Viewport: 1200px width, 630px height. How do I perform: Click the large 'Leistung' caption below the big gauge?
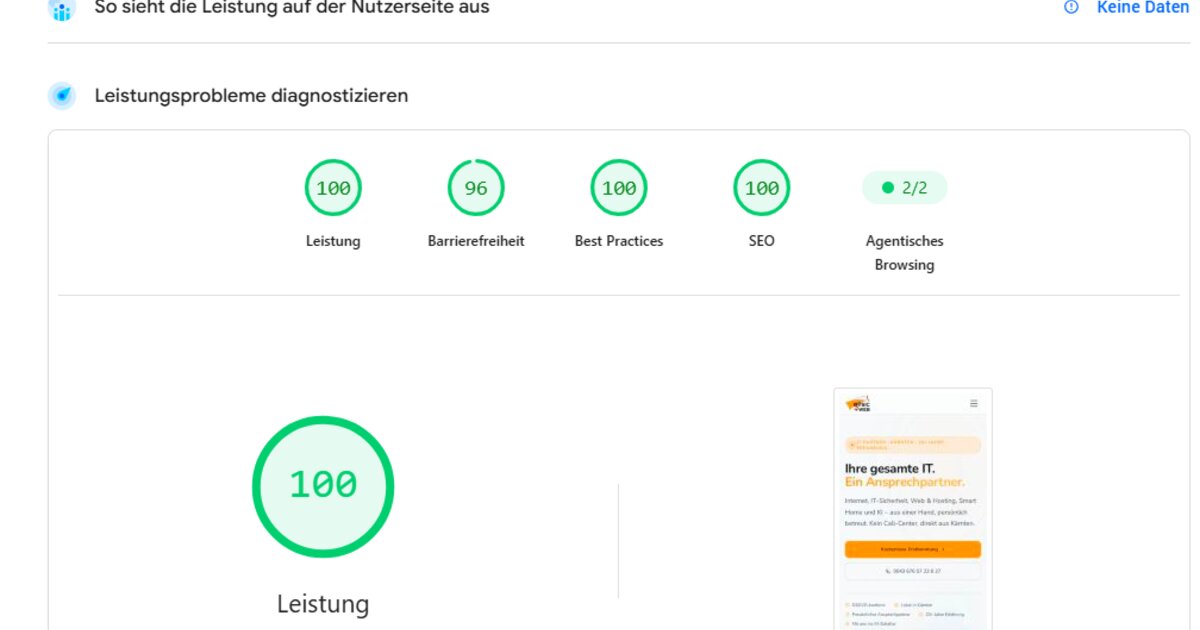point(323,604)
